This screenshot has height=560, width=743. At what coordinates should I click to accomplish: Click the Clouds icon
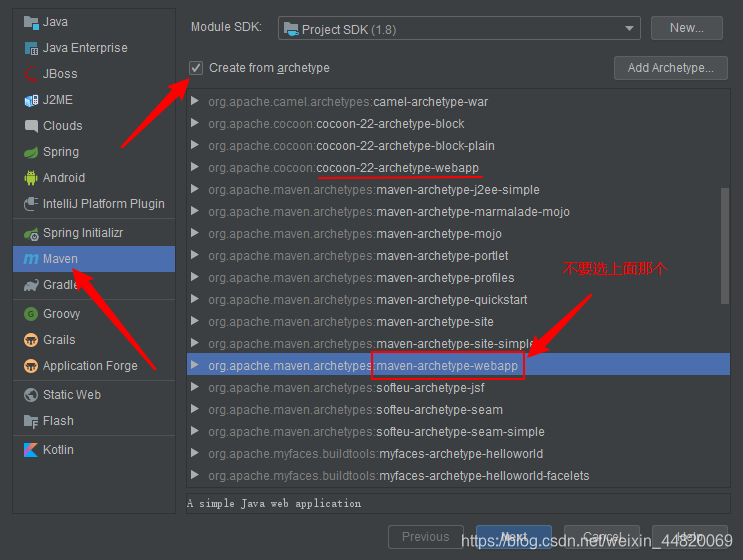tap(31, 126)
